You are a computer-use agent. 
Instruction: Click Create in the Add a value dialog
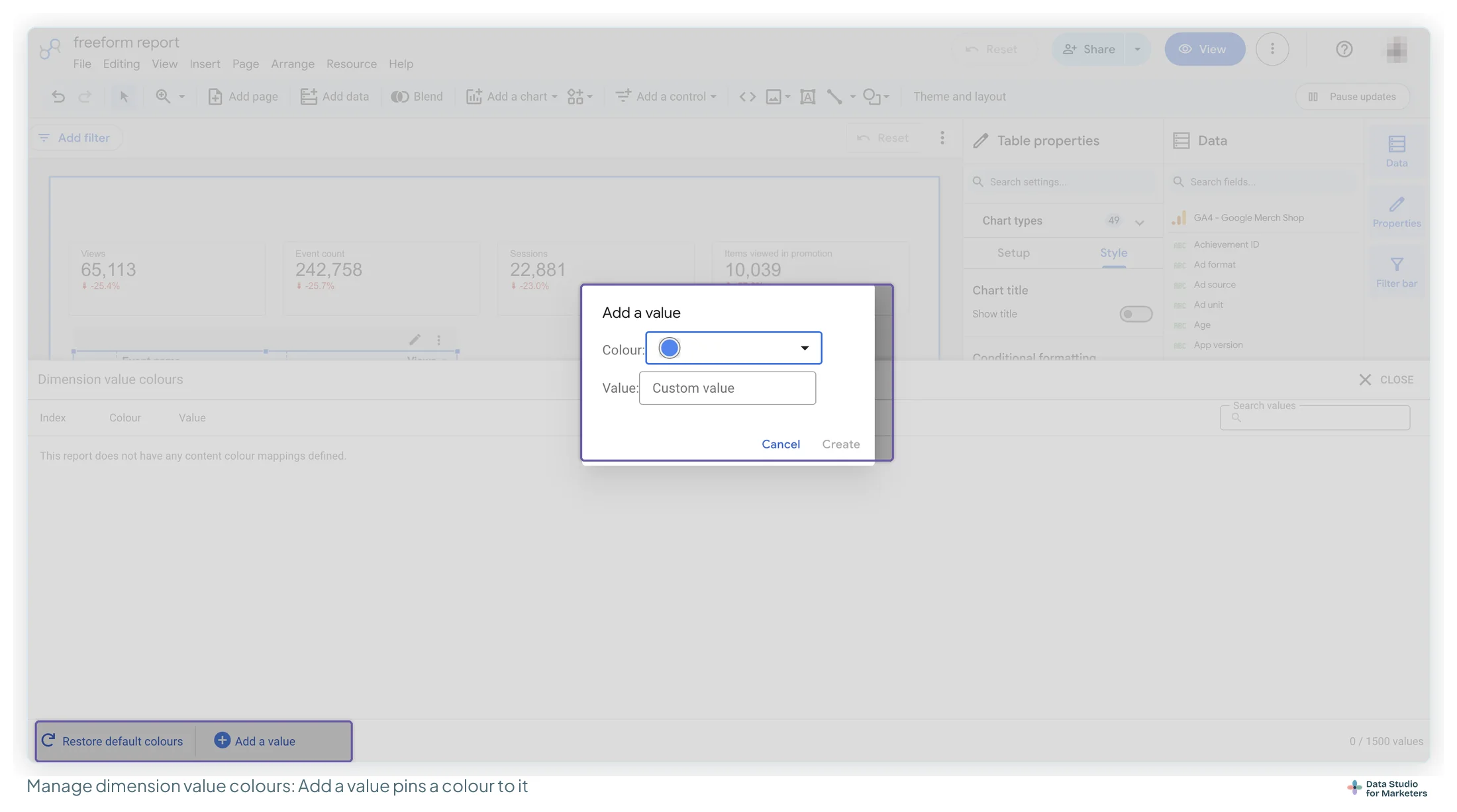coord(841,444)
